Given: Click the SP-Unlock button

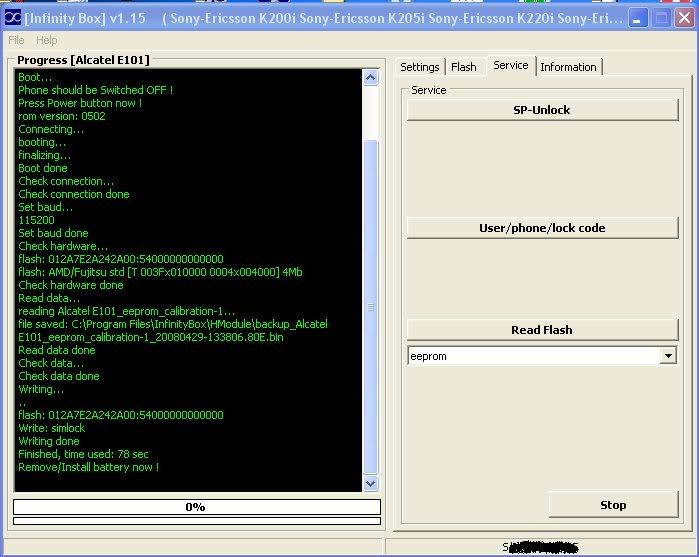Looking at the screenshot, I should pos(542,110).
